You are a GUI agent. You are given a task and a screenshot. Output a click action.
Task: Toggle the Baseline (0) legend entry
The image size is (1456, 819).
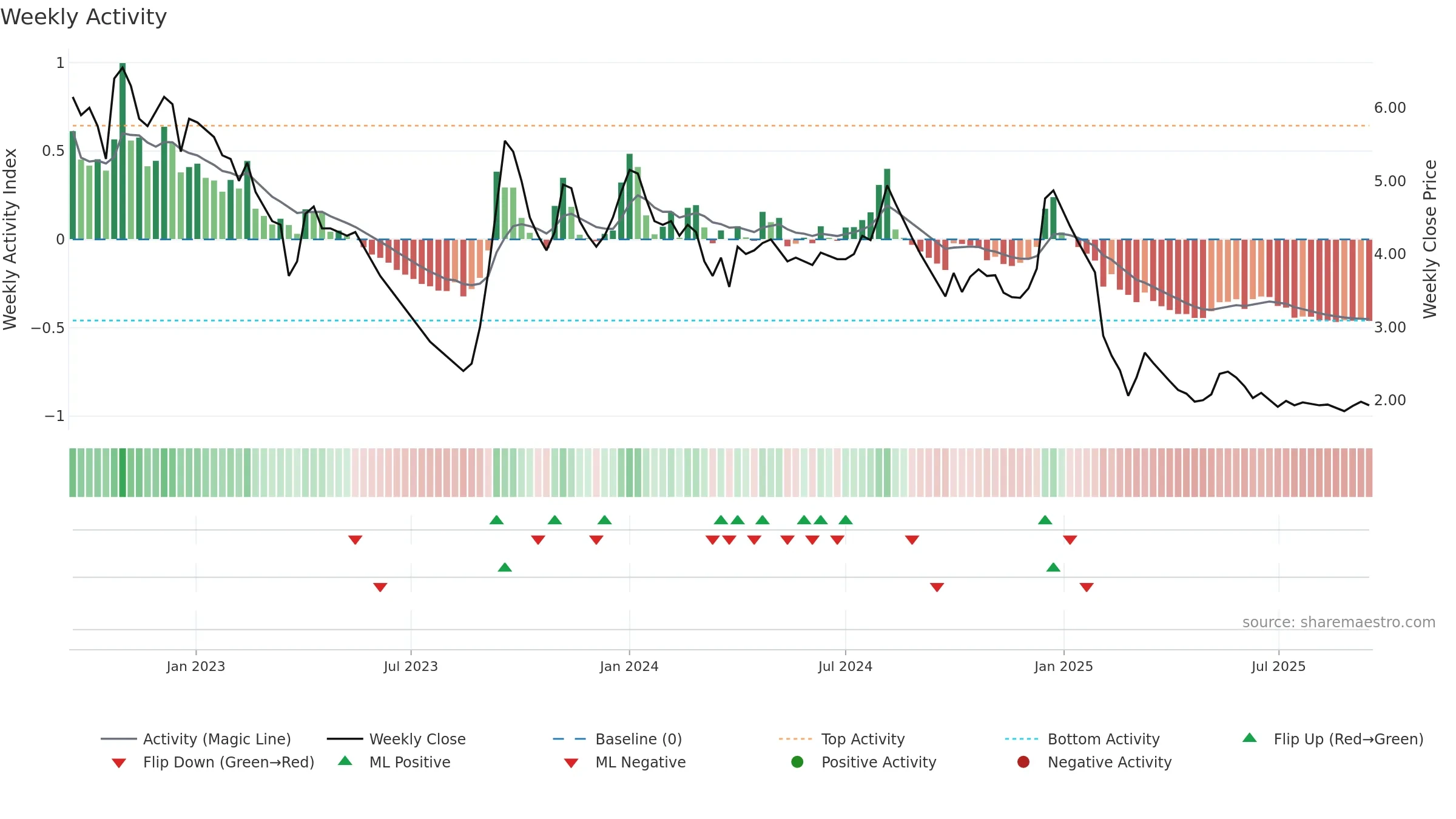(618, 739)
